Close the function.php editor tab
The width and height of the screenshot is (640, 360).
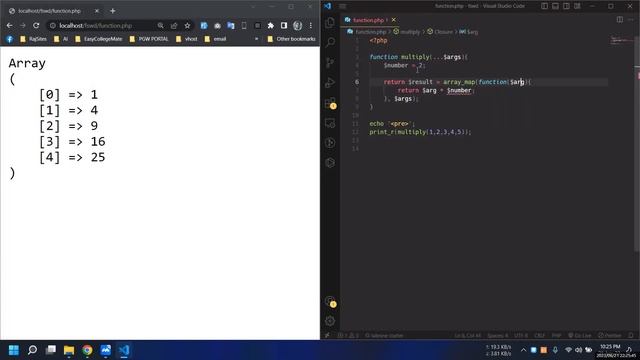coord(393,20)
